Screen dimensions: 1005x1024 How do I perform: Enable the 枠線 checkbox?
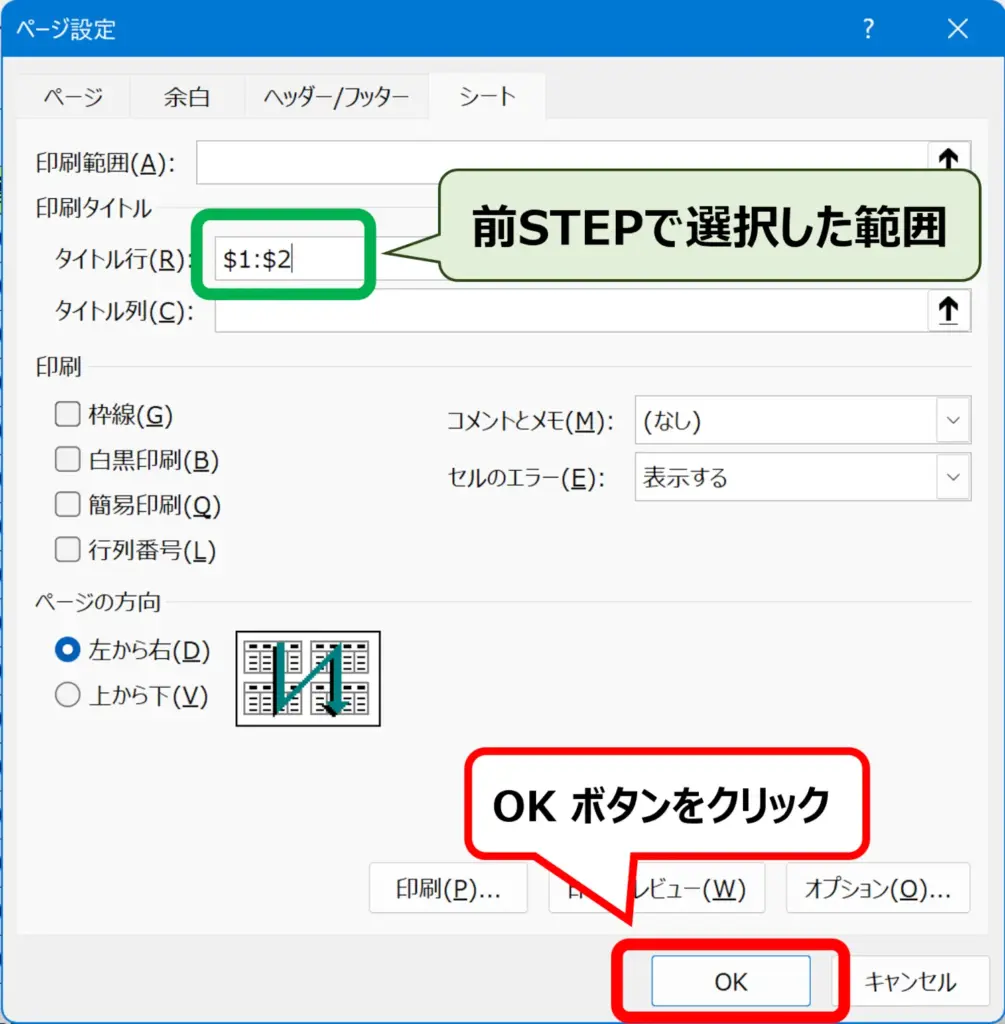(67, 414)
